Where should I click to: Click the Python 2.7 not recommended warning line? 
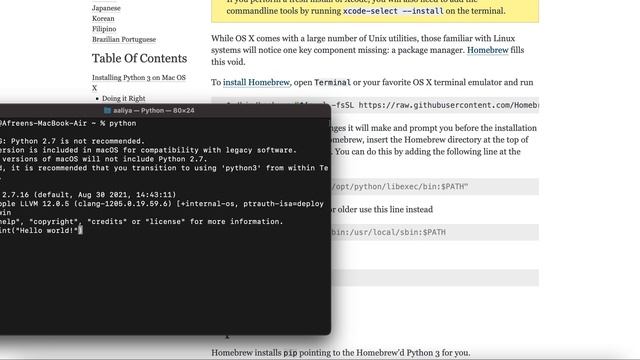click(x=72, y=141)
